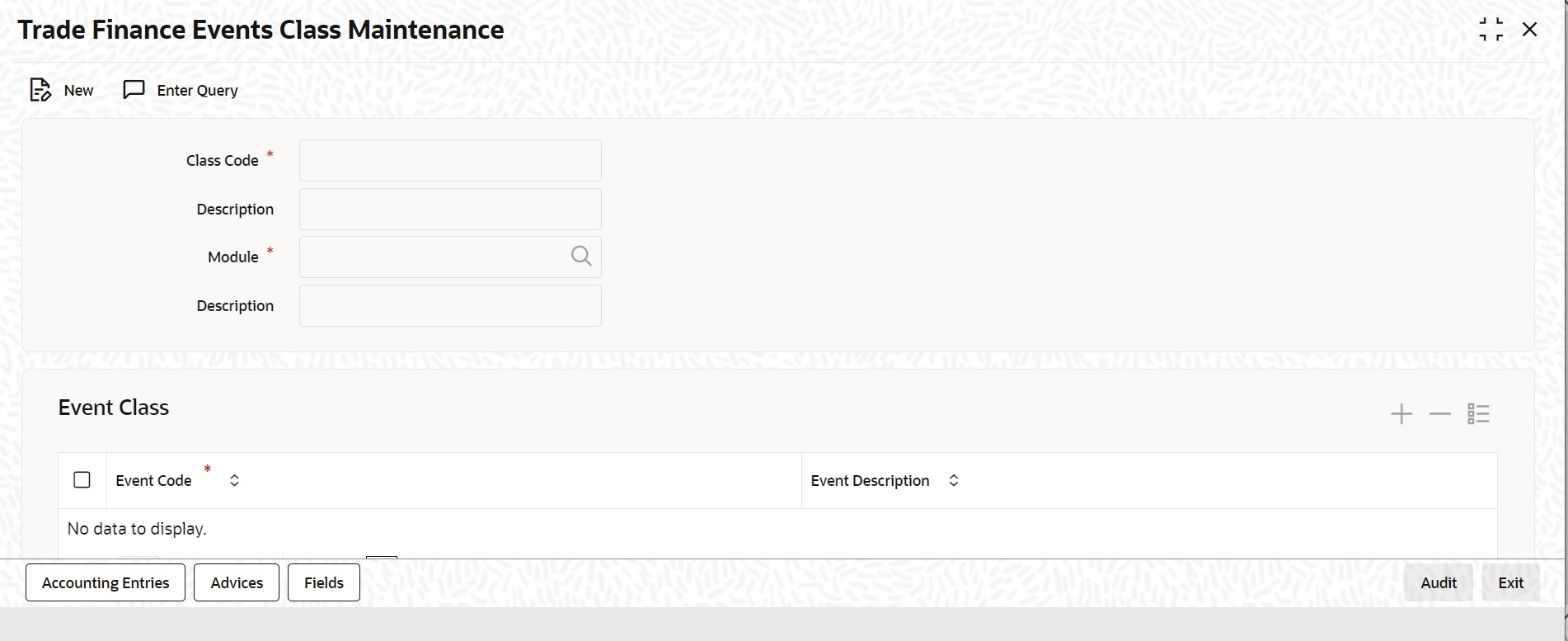Click the unfold window icon at top right

1492,29
